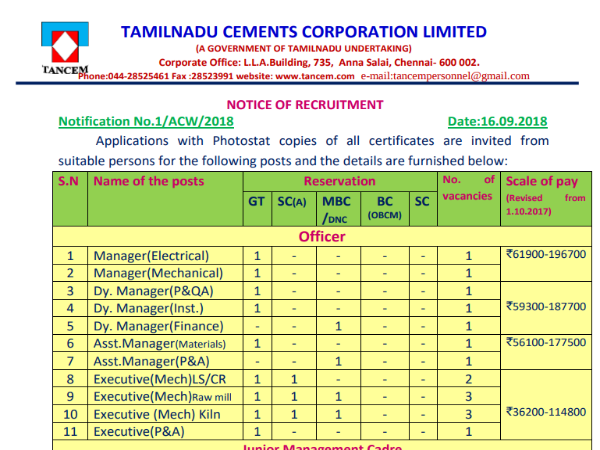The image size is (600, 450).
Task: Click 'Asst.Manager(Materials)' post name
Action: [160, 344]
